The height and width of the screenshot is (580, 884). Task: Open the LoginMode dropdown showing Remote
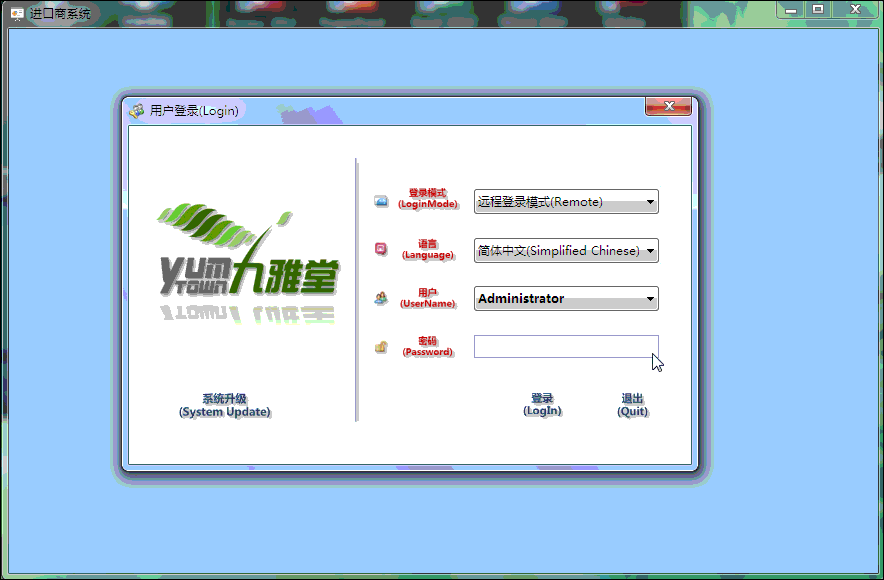(566, 202)
